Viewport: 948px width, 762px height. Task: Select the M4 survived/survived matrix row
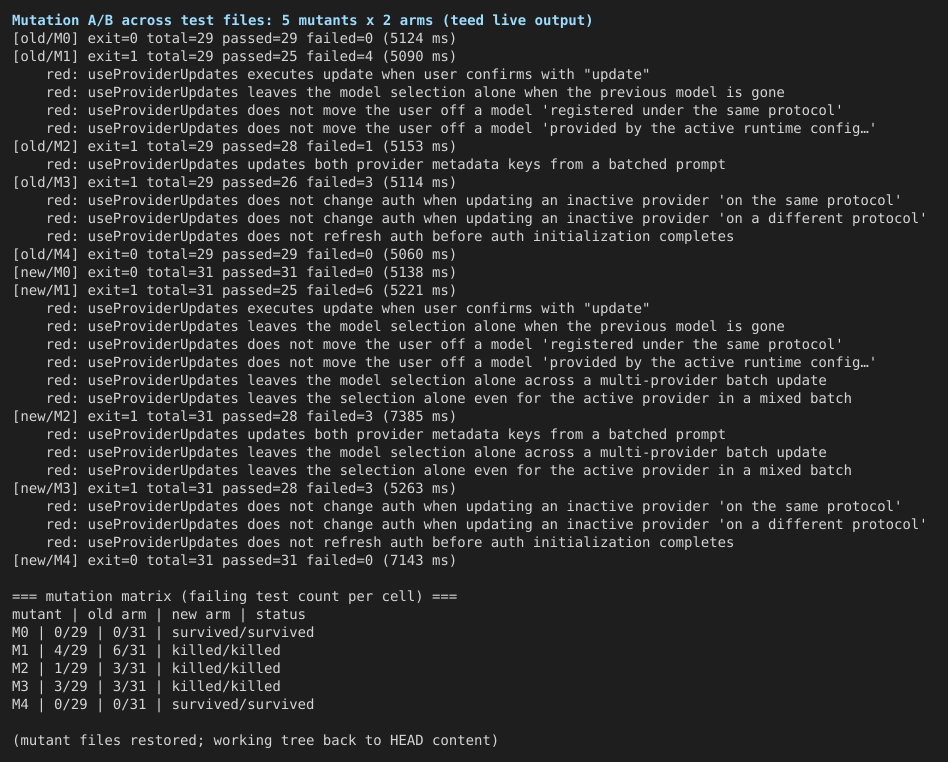[163, 705]
